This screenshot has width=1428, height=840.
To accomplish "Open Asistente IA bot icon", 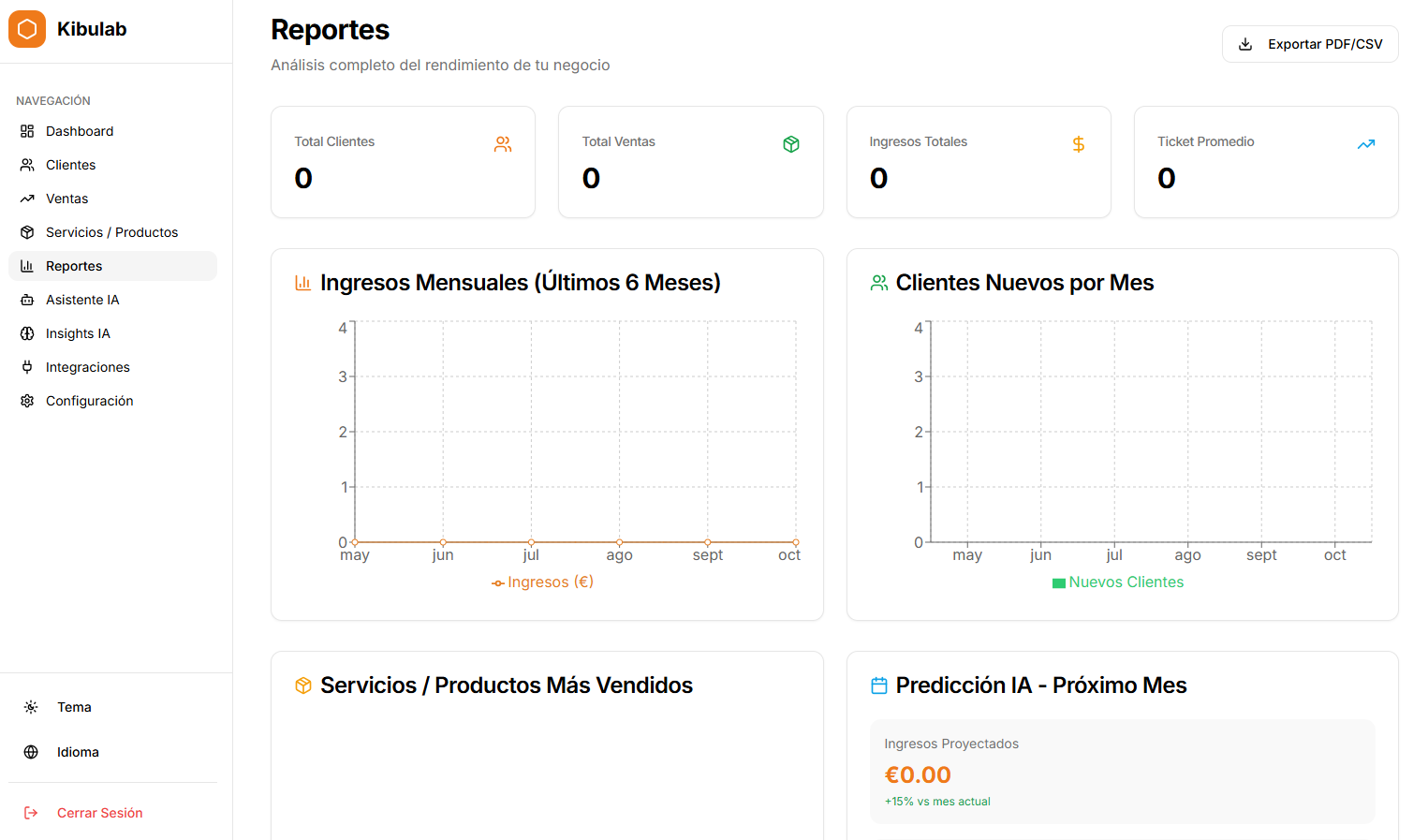I will [x=27, y=300].
